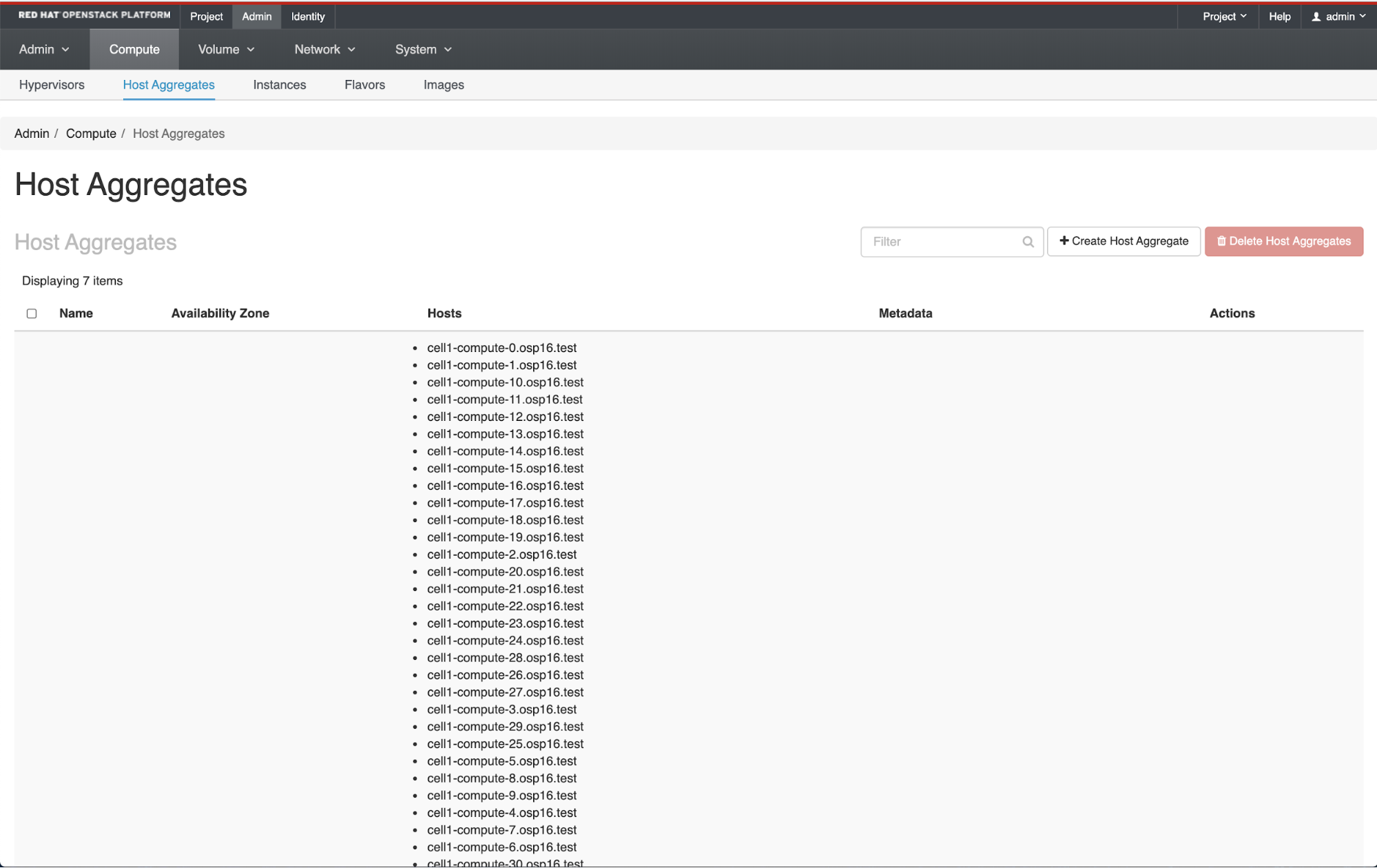1377x868 pixels.
Task: Click the search magnifier icon in Filter
Action: coord(1028,242)
